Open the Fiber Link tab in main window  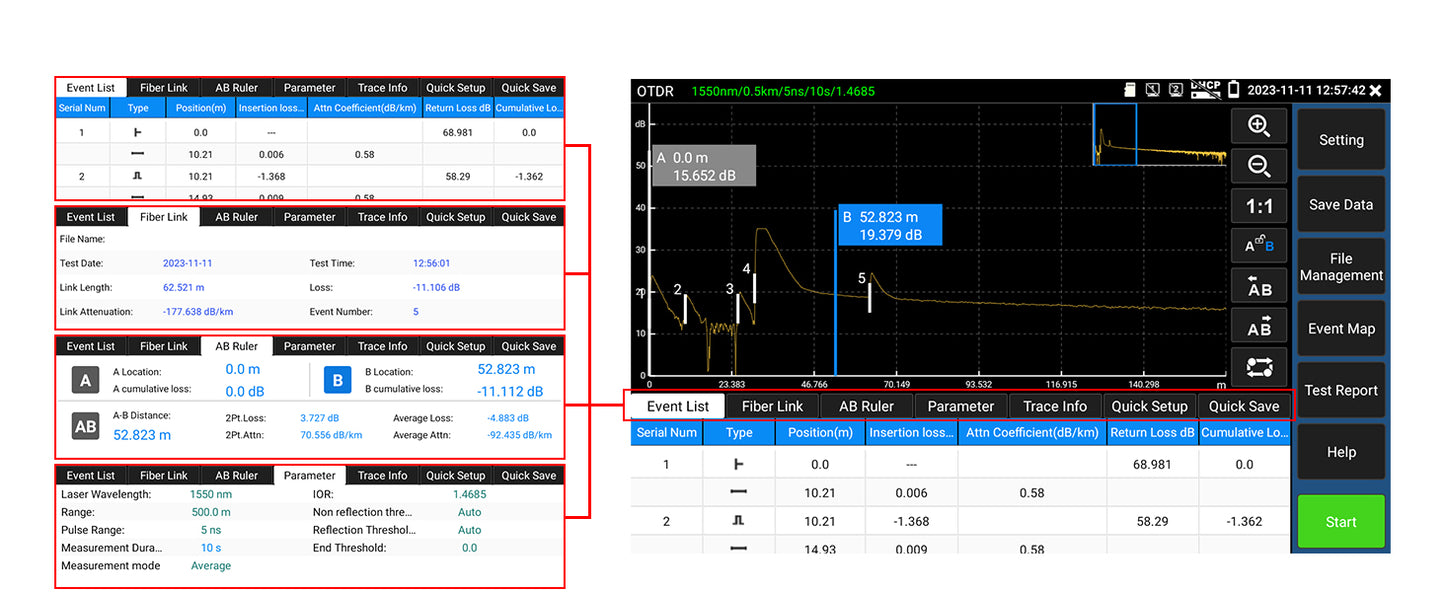click(772, 406)
